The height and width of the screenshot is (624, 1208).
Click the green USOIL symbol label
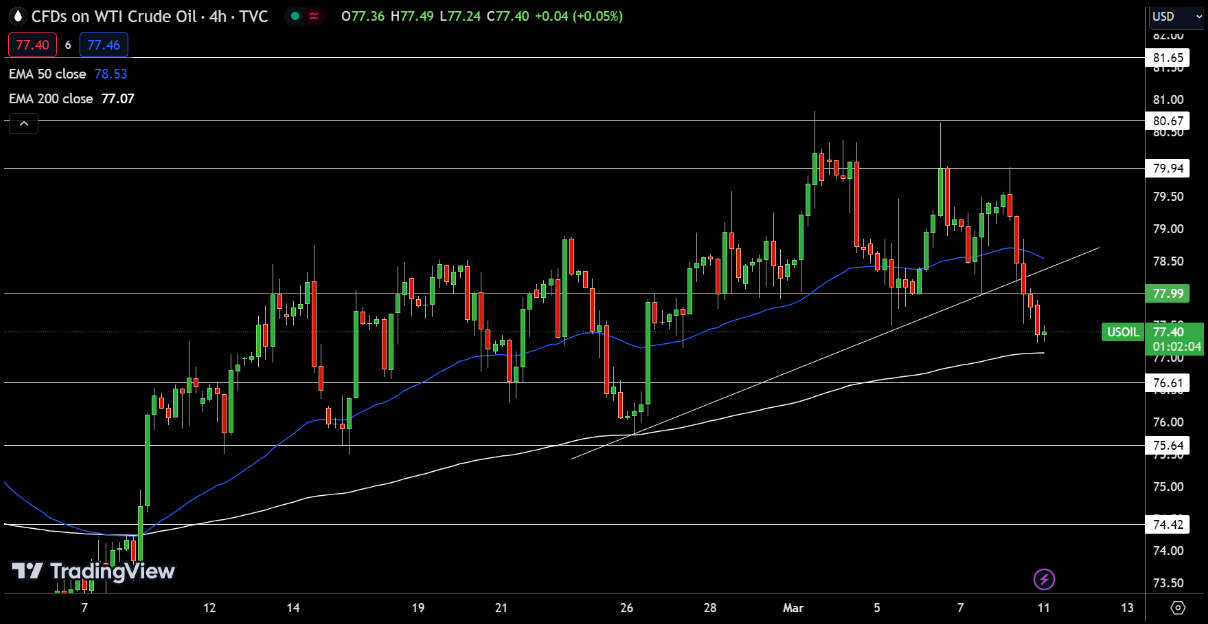click(1123, 332)
